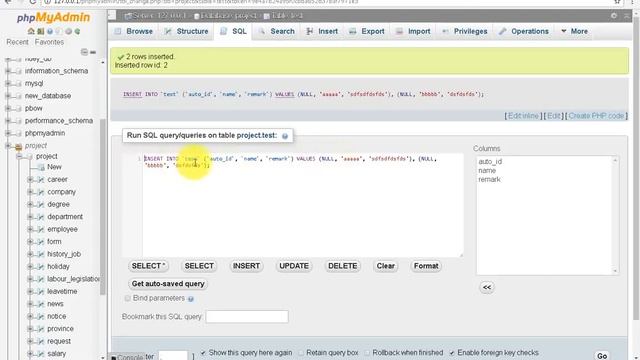Click the Edit inline link
The image size is (640, 360).
(523, 116)
